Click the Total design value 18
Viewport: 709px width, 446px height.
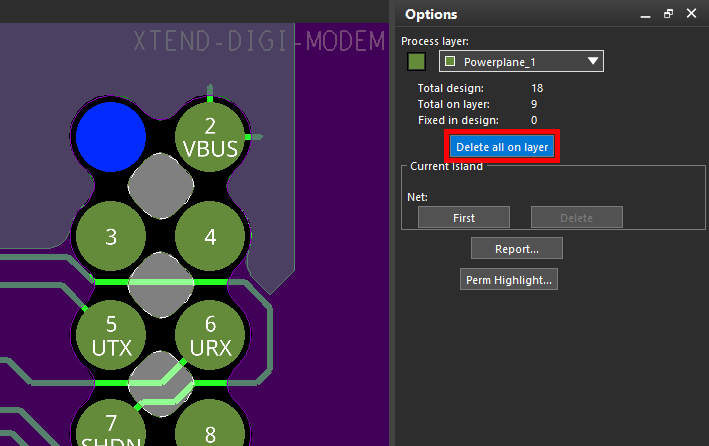pyautogui.click(x=537, y=88)
